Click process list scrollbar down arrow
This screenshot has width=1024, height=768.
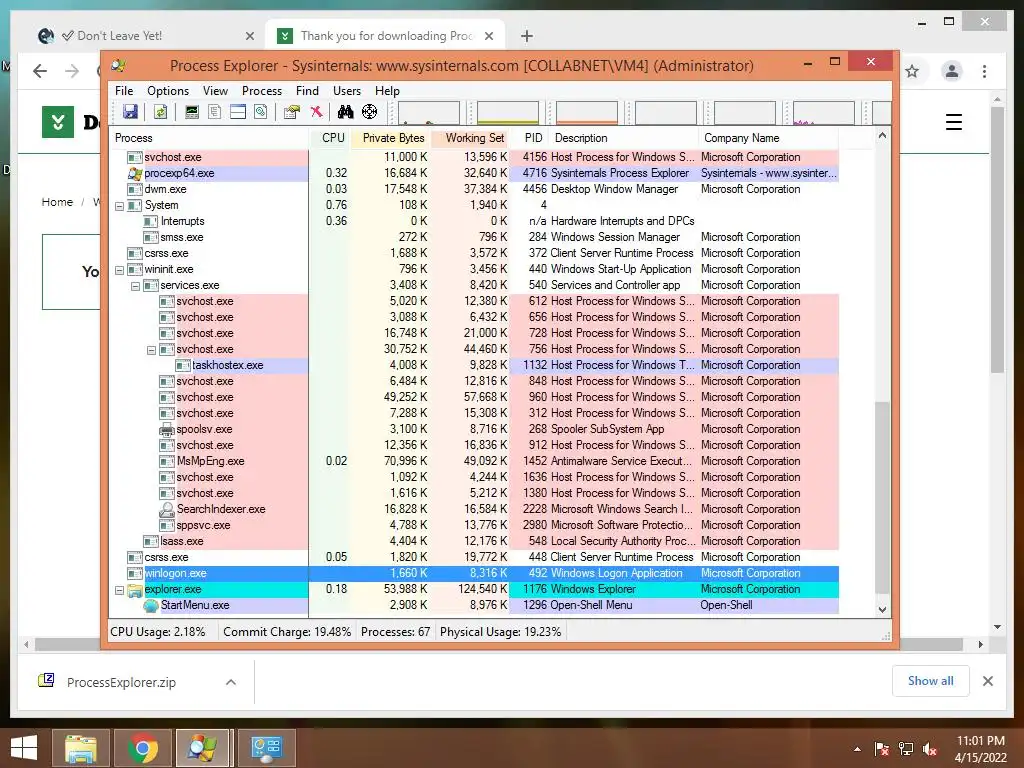pos(882,609)
